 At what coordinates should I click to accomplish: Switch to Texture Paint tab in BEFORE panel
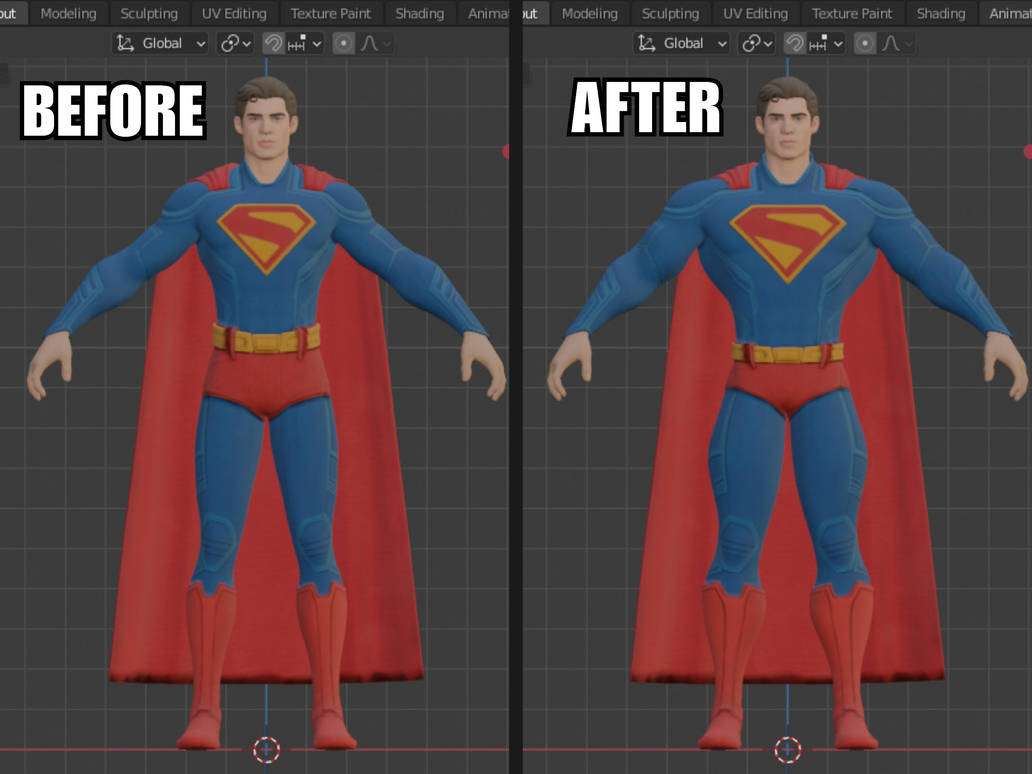click(330, 13)
